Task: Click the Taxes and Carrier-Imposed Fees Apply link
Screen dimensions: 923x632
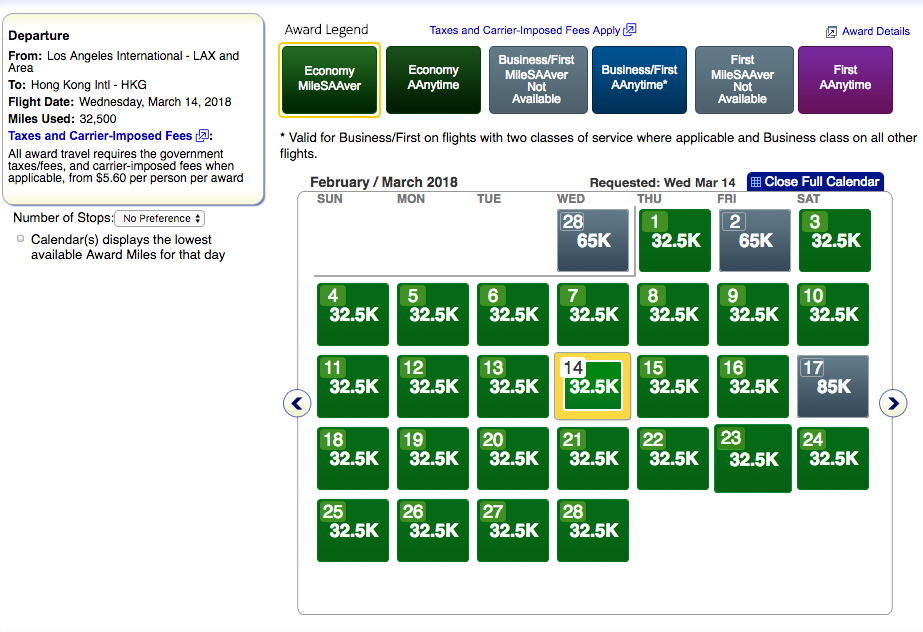Action: point(525,31)
